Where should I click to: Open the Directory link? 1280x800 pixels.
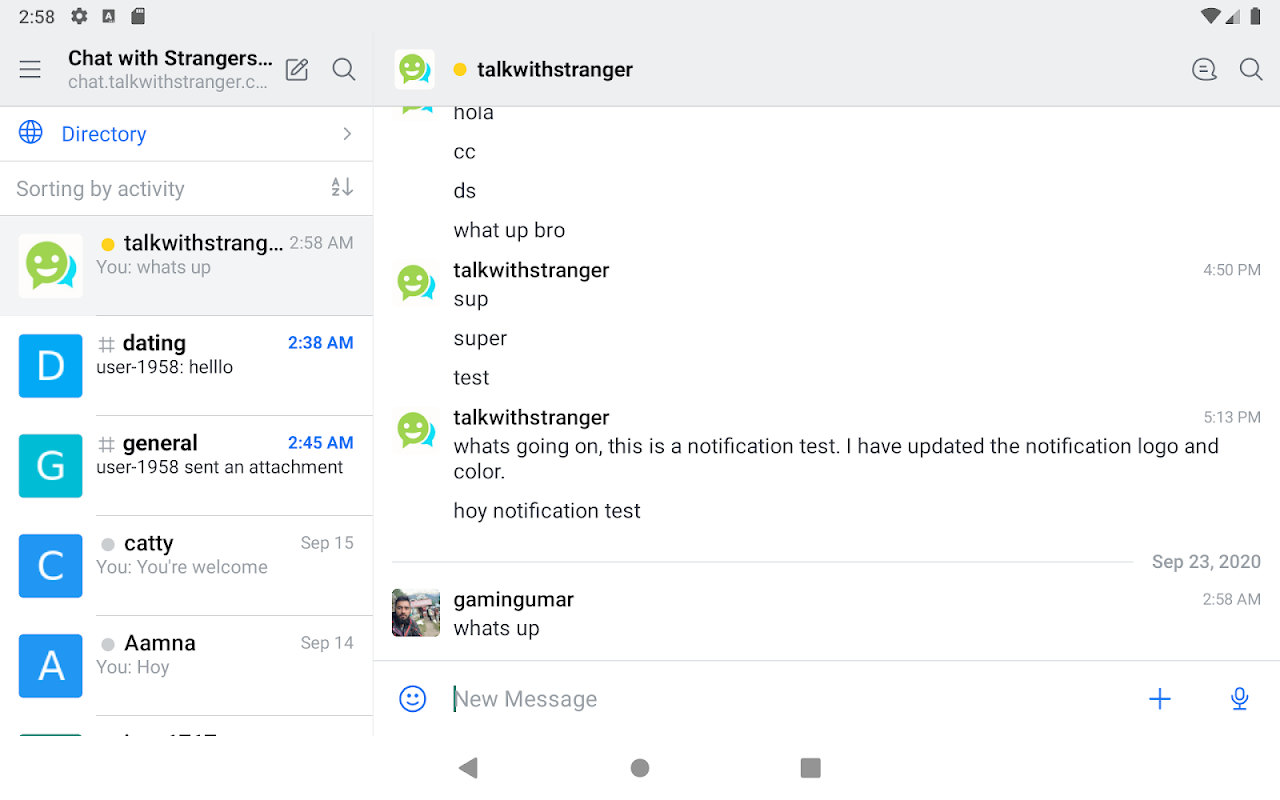[x=104, y=134]
